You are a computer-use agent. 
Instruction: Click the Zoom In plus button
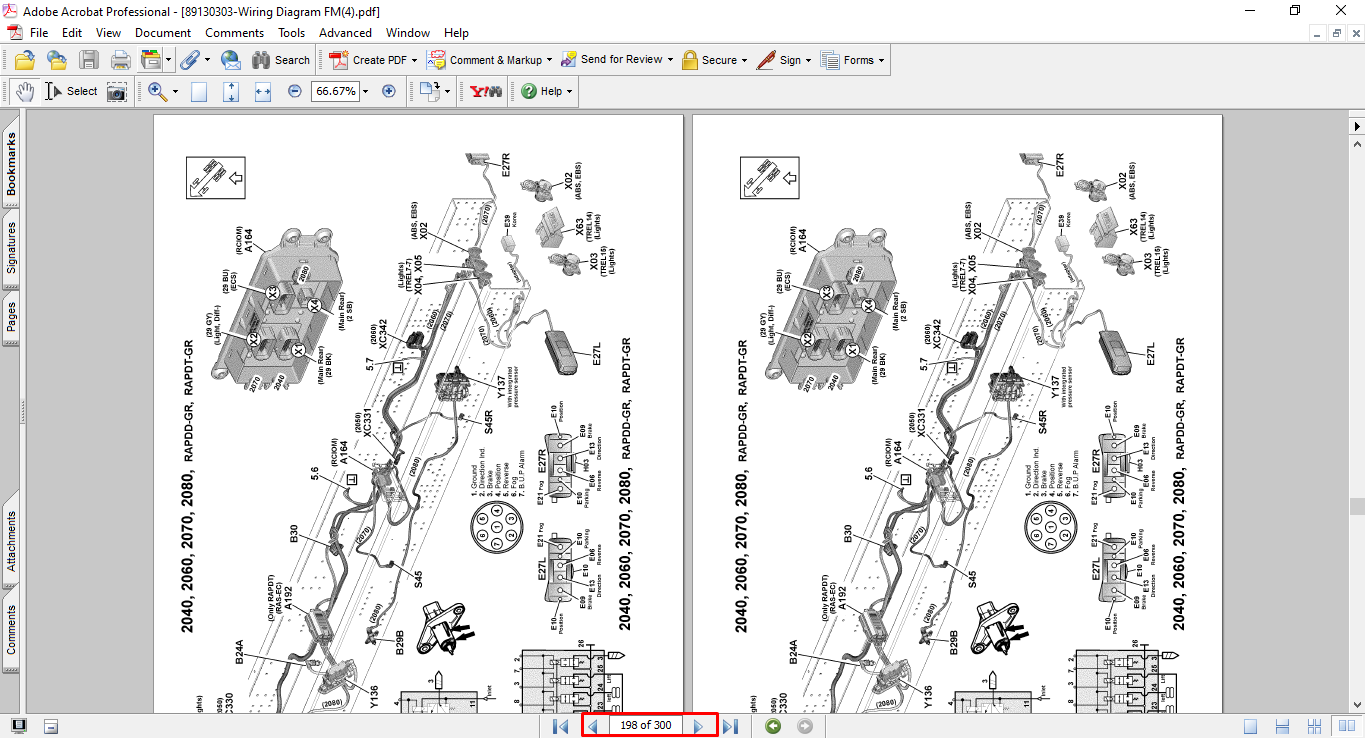pos(389,91)
